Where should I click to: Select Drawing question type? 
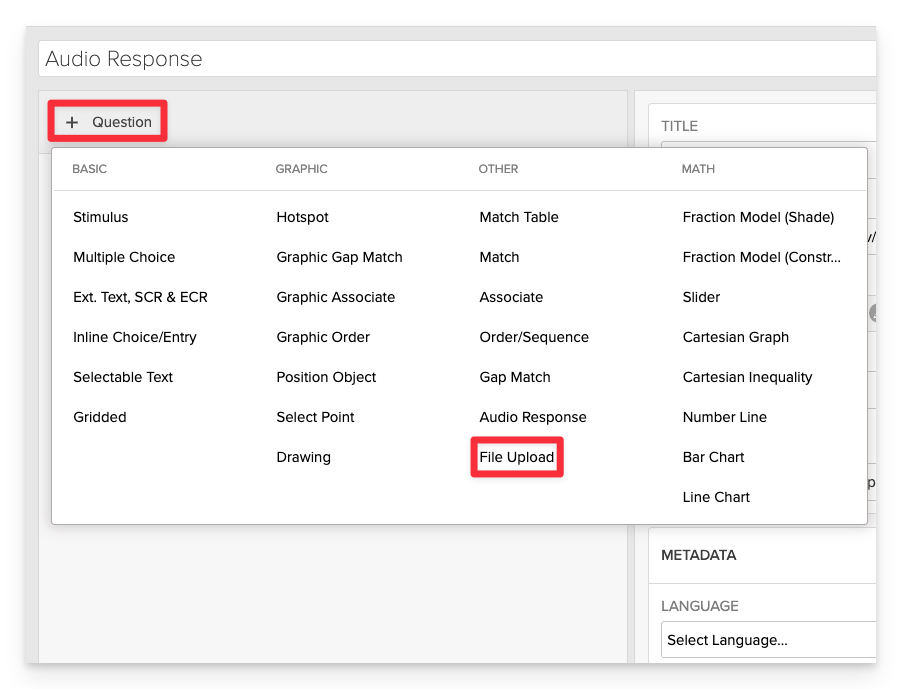pos(303,457)
